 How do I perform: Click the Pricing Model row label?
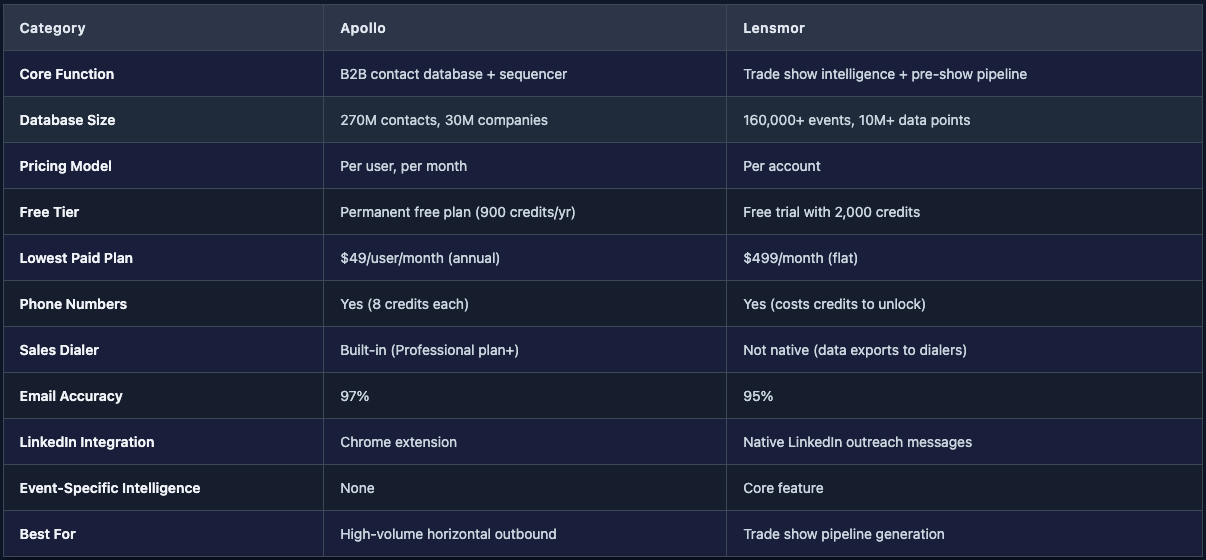point(65,166)
